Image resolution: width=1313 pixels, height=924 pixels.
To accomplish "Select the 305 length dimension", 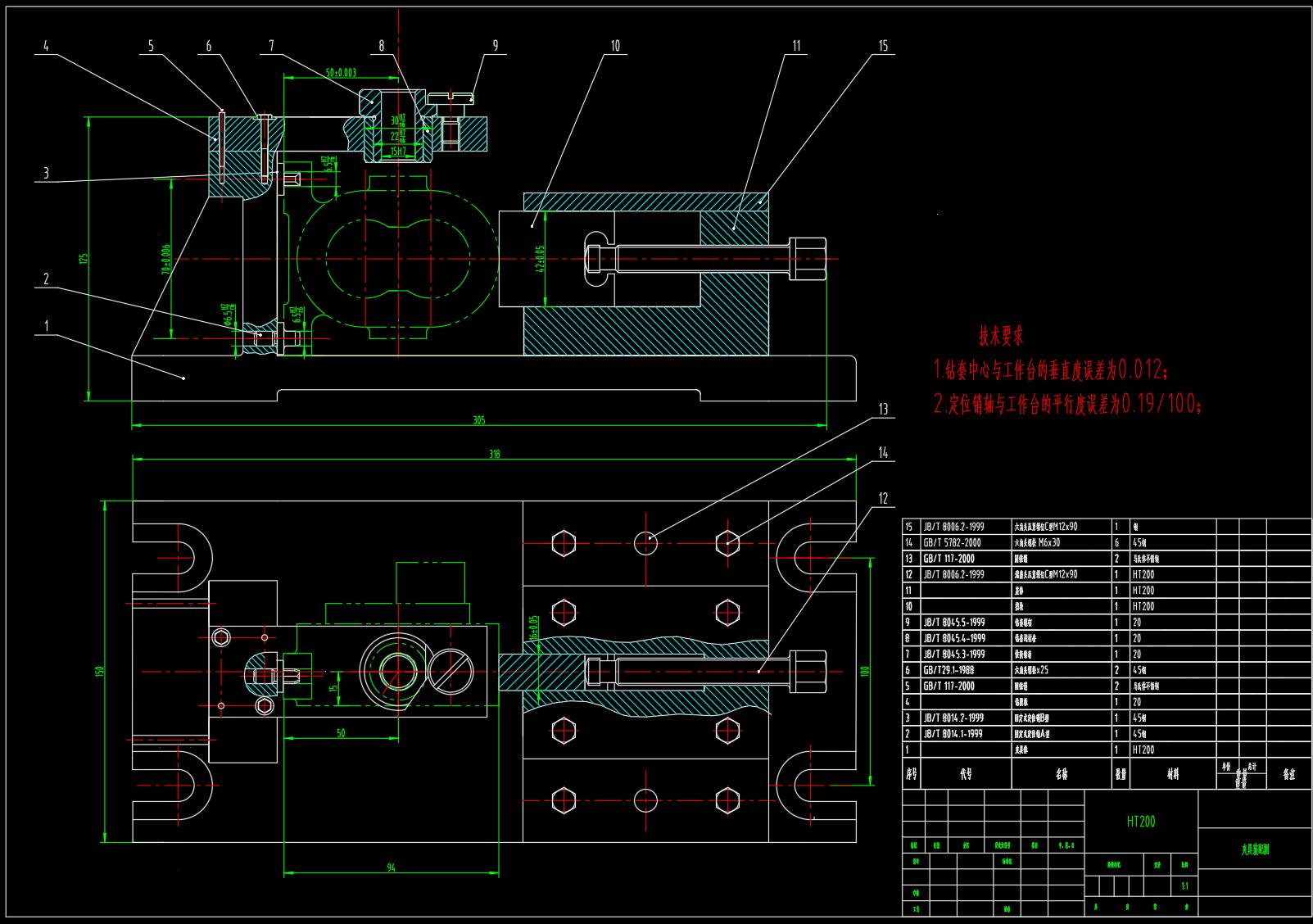I will pos(478,420).
